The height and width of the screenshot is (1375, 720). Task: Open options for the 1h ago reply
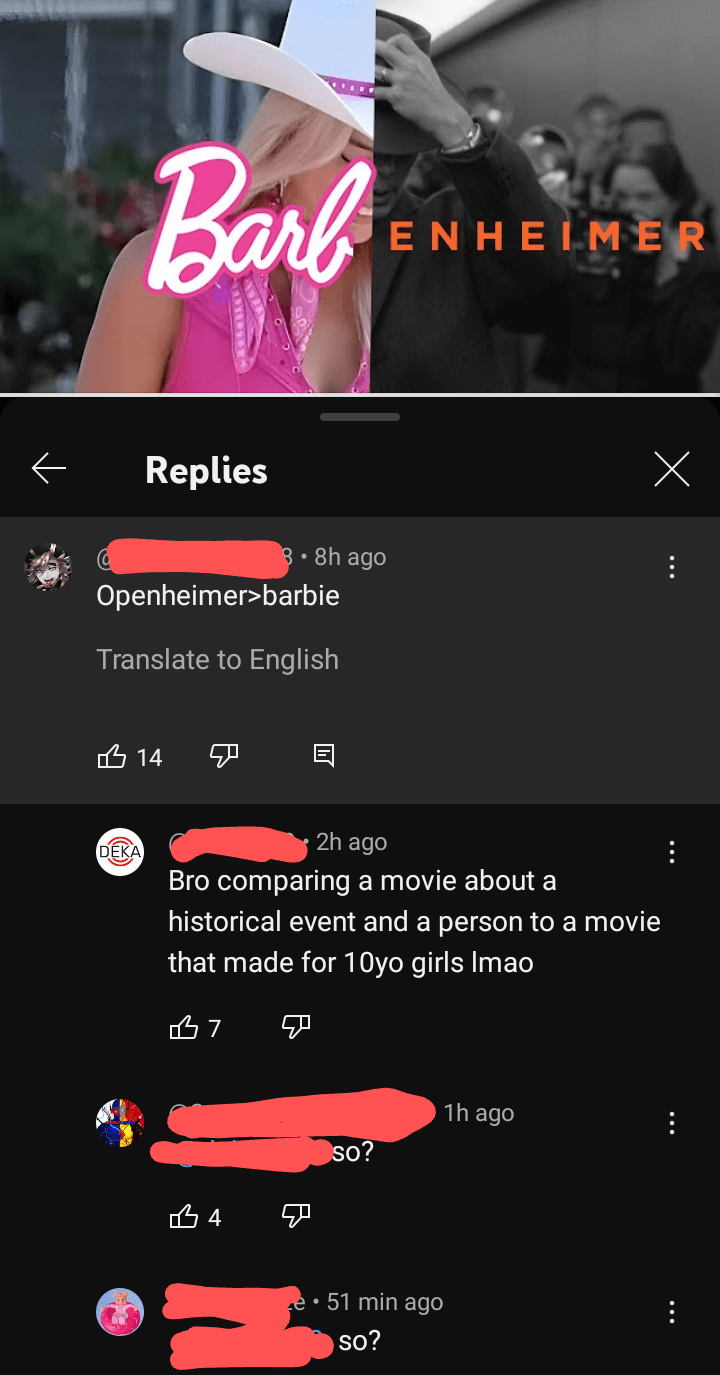[671, 1123]
